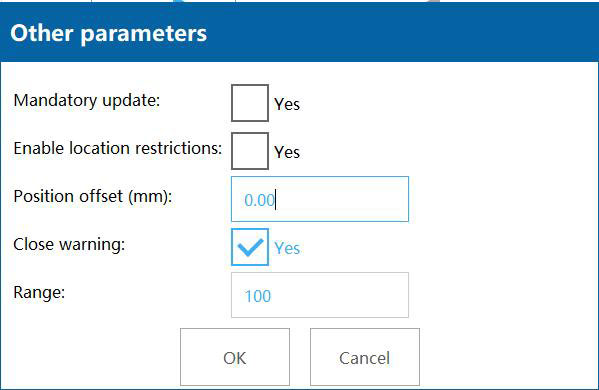The image size is (599, 390).
Task: Tick the Enable location restrictions checkbox
Action: click(x=250, y=151)
